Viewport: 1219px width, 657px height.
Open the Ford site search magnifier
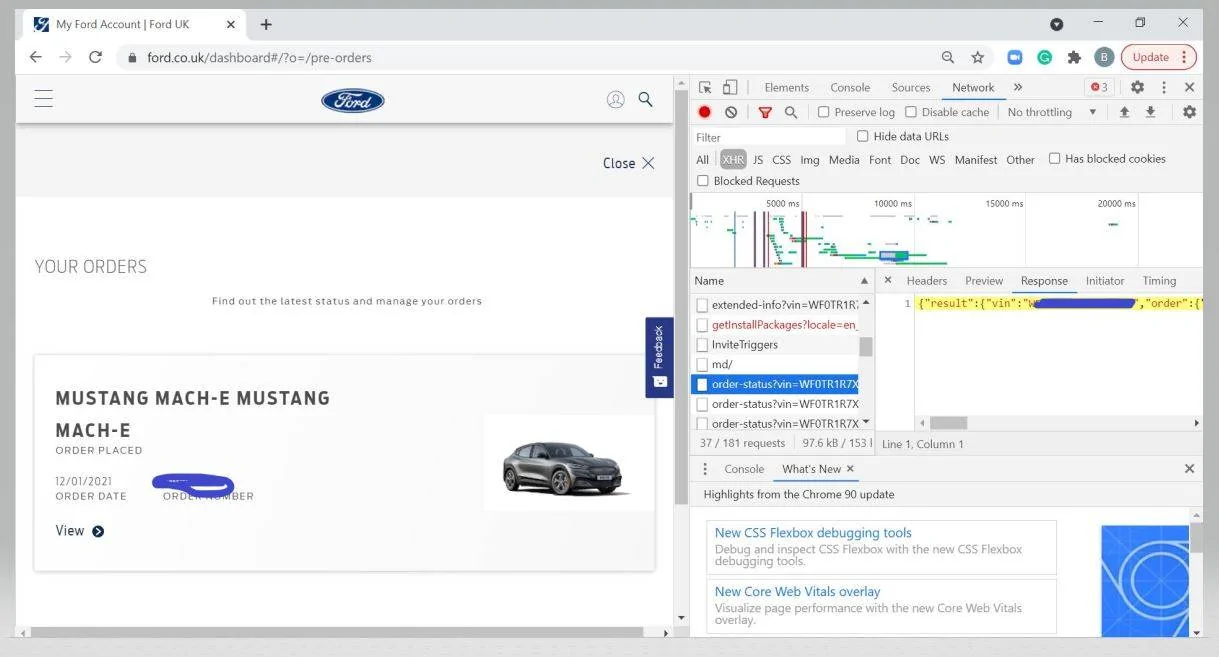[x=646, y=99]
